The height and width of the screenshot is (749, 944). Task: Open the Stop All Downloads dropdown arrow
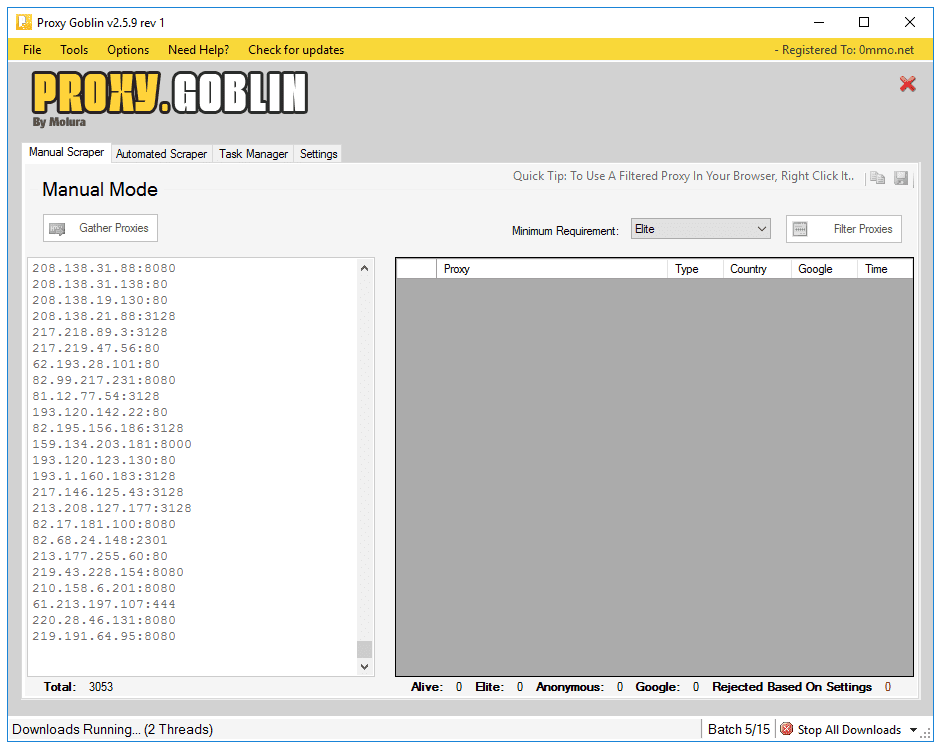(x=911, y=730)
